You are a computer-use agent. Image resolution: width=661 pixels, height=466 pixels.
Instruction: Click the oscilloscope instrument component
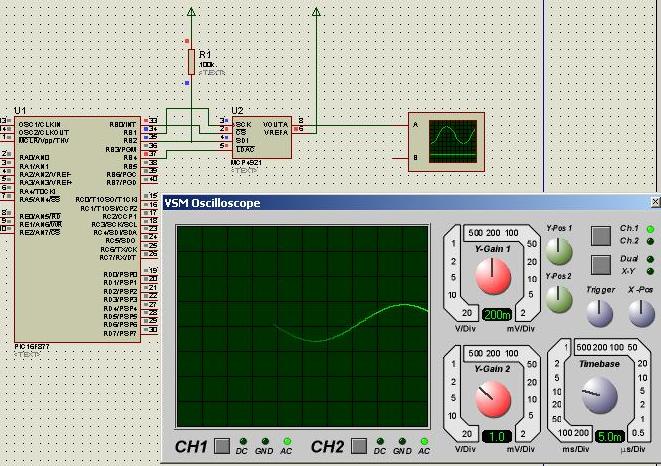coord(446,142)
